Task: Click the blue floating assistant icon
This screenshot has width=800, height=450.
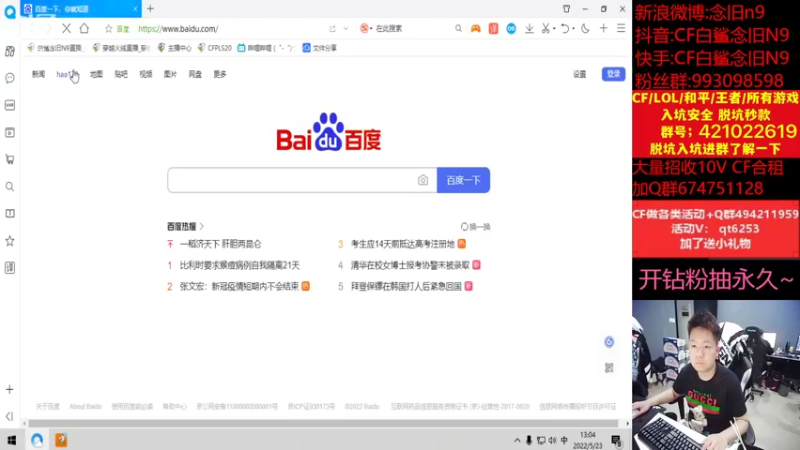Action: pyautogui.click(x=609, y=342)
